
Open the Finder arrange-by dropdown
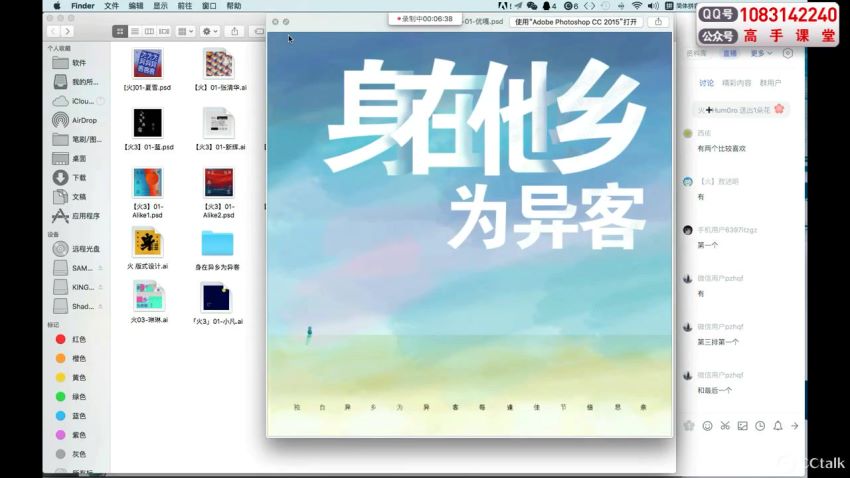[x=185, y=31]
